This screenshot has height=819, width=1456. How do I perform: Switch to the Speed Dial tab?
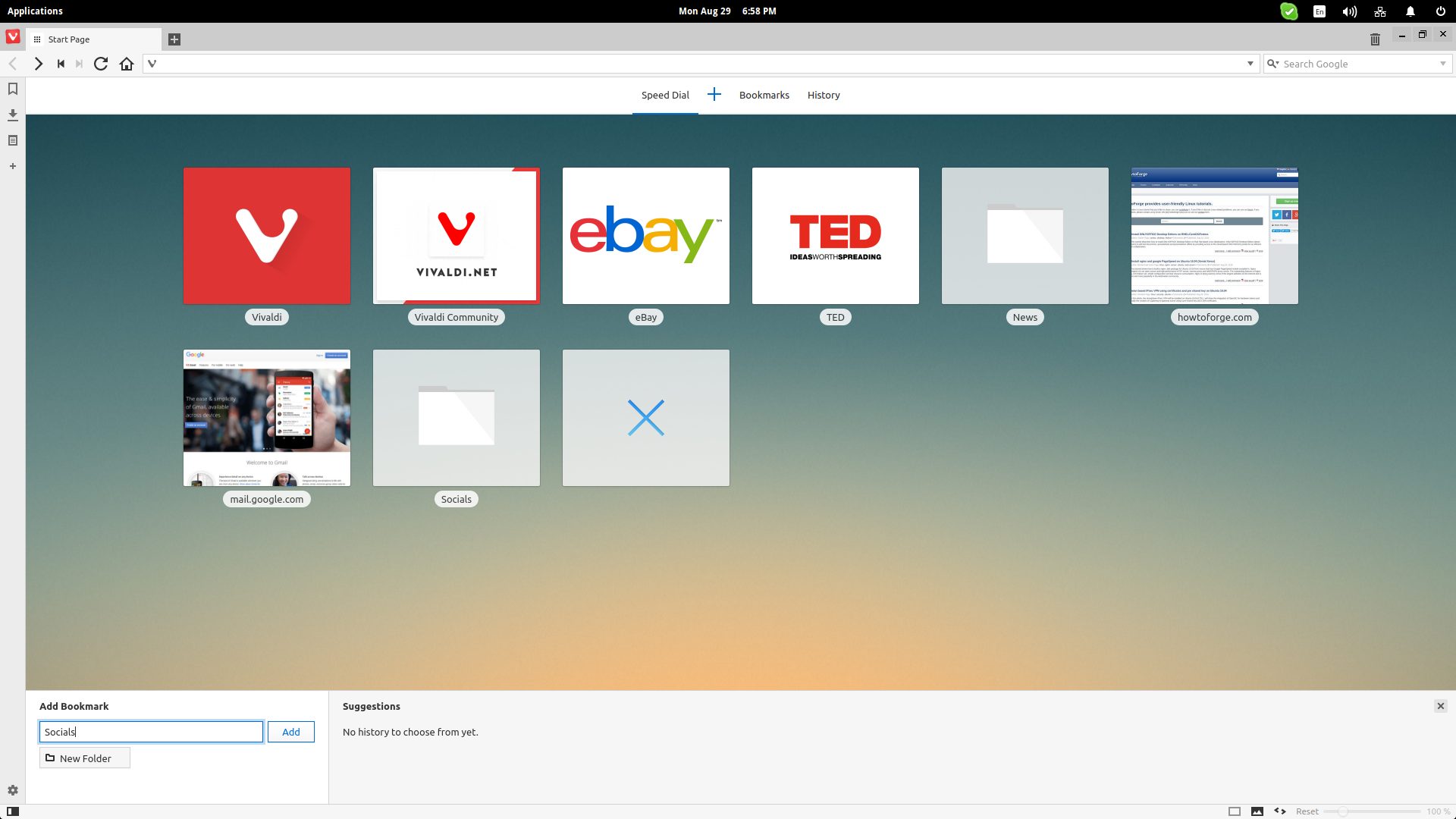[x=665, y=95]
